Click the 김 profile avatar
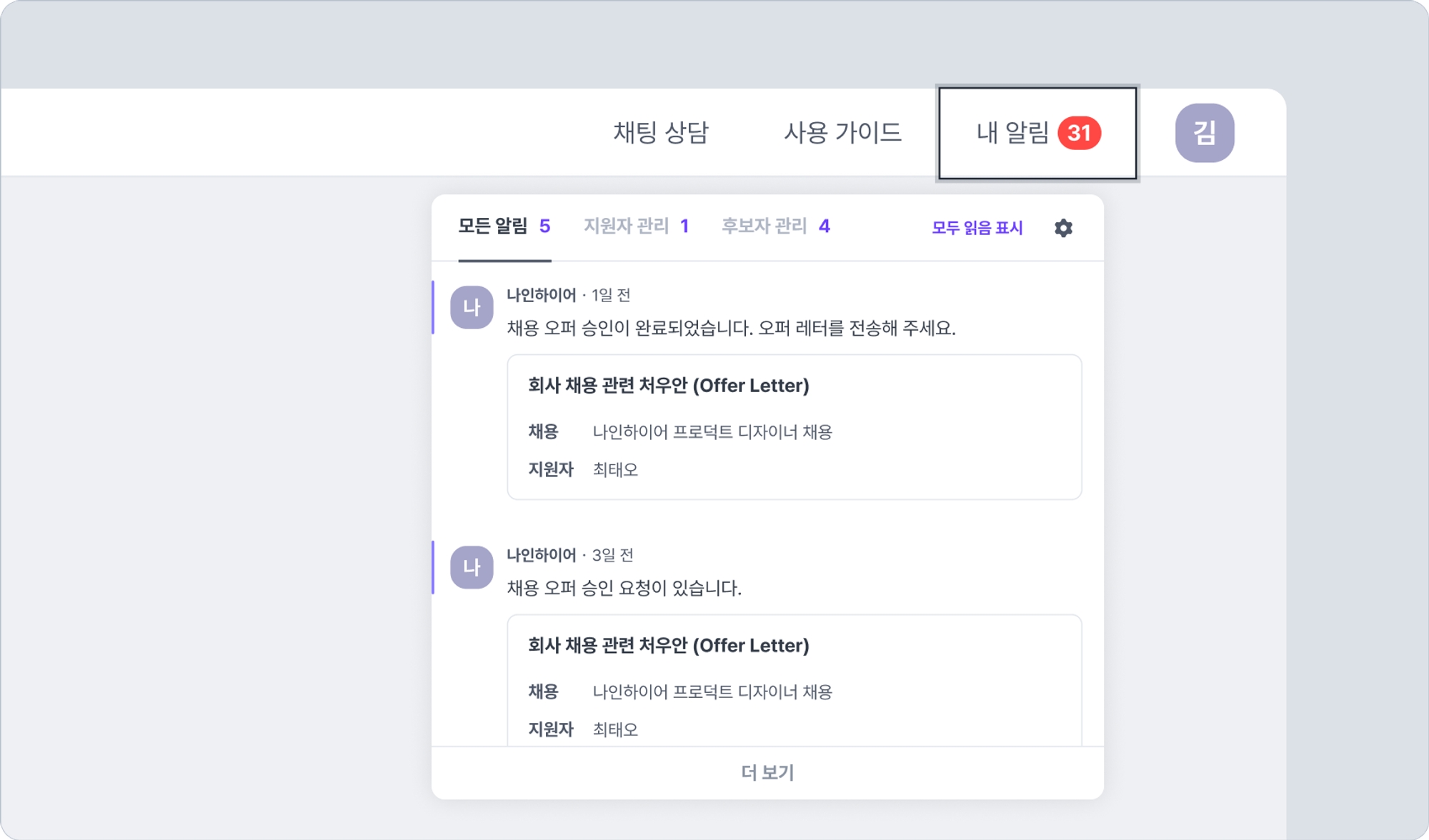Image resolution: width=1429 pixels, height=840 pixels. 1204,133
